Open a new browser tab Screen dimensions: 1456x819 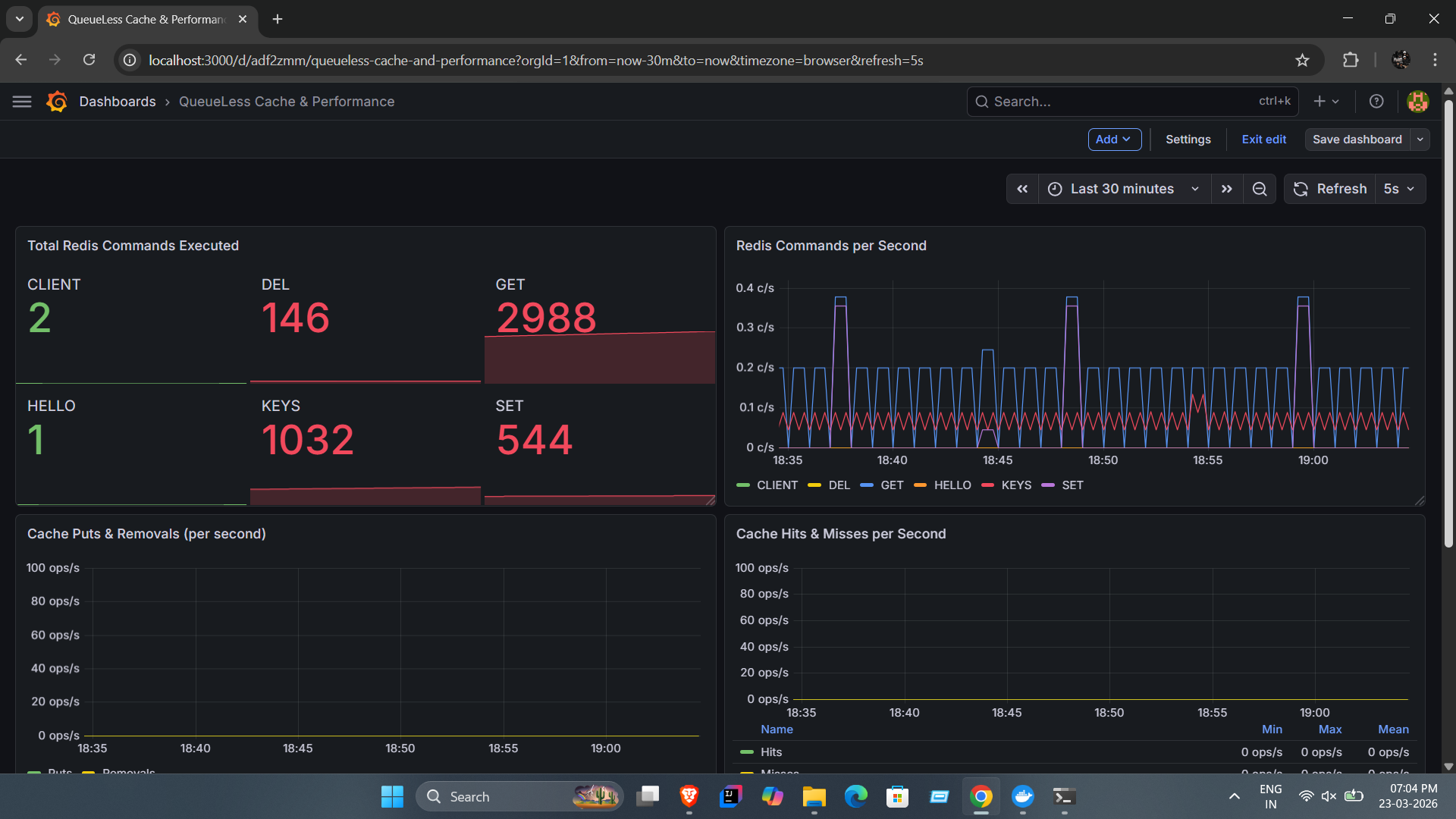click(278, 19)
